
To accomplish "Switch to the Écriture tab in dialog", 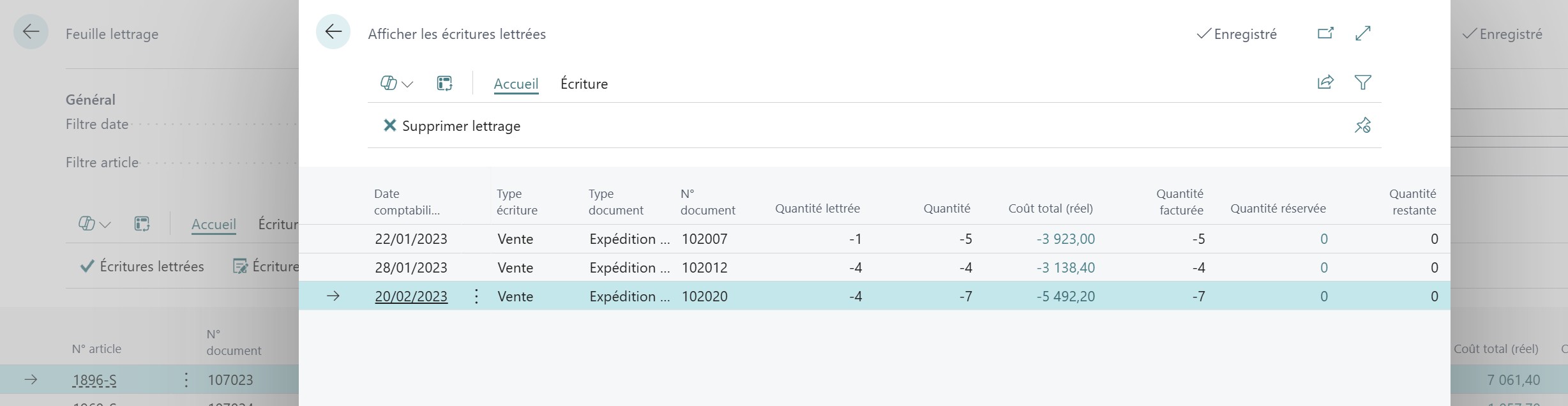I will [x=584, y=84].
